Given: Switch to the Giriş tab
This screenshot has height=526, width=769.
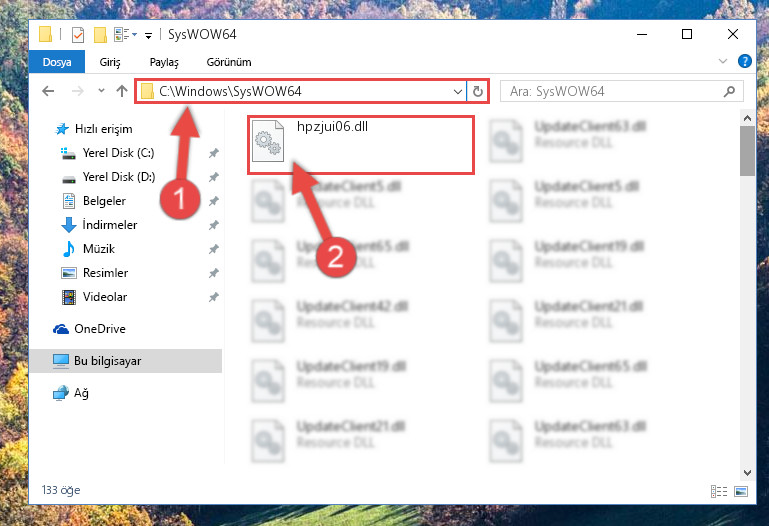Looking at the screenshot, I should tap(110, 62).
